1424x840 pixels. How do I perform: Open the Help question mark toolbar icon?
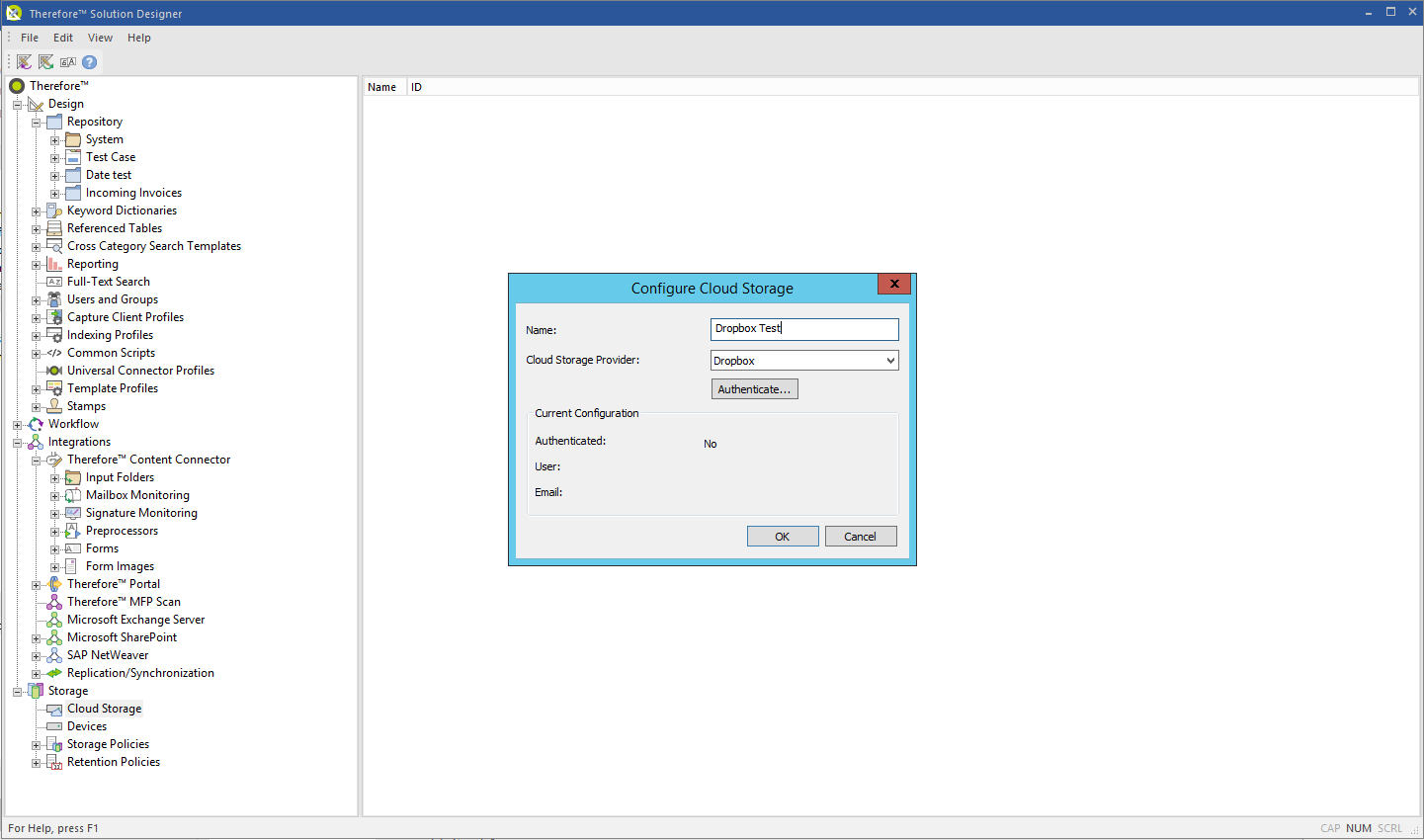point(89,61)
